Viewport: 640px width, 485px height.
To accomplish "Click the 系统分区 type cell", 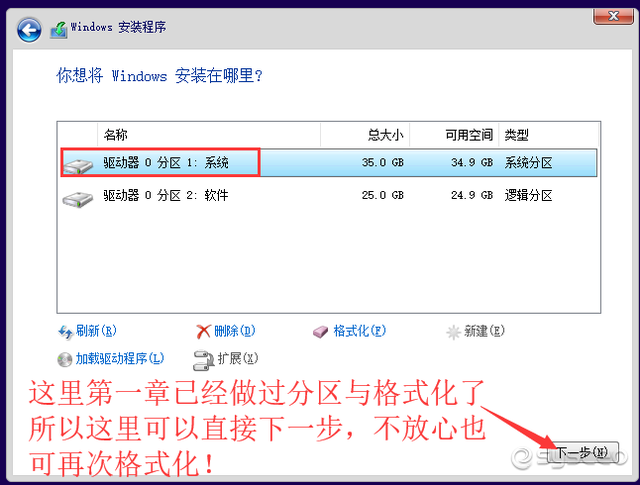I will click(529, 162).
